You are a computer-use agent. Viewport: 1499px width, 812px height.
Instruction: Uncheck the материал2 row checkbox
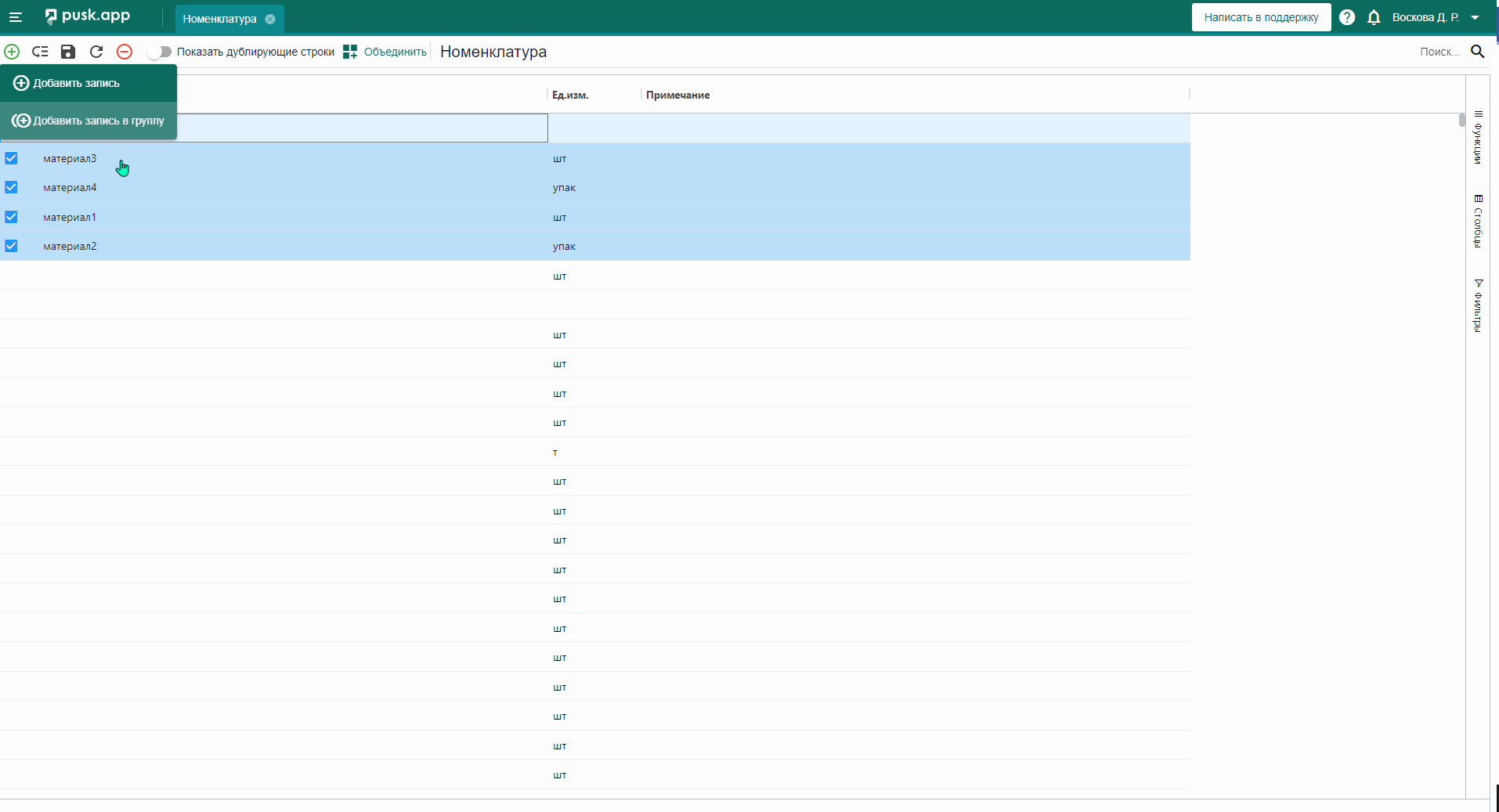[11, 246]
